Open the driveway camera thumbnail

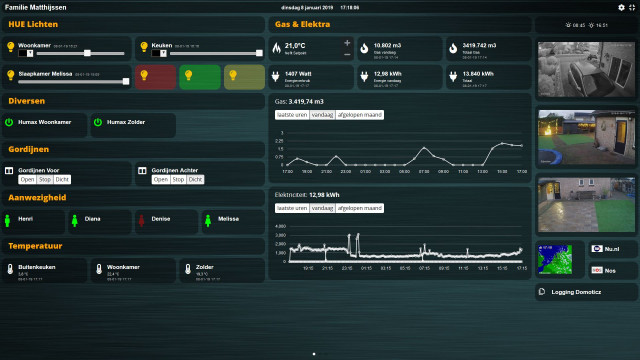pos(586,69)
